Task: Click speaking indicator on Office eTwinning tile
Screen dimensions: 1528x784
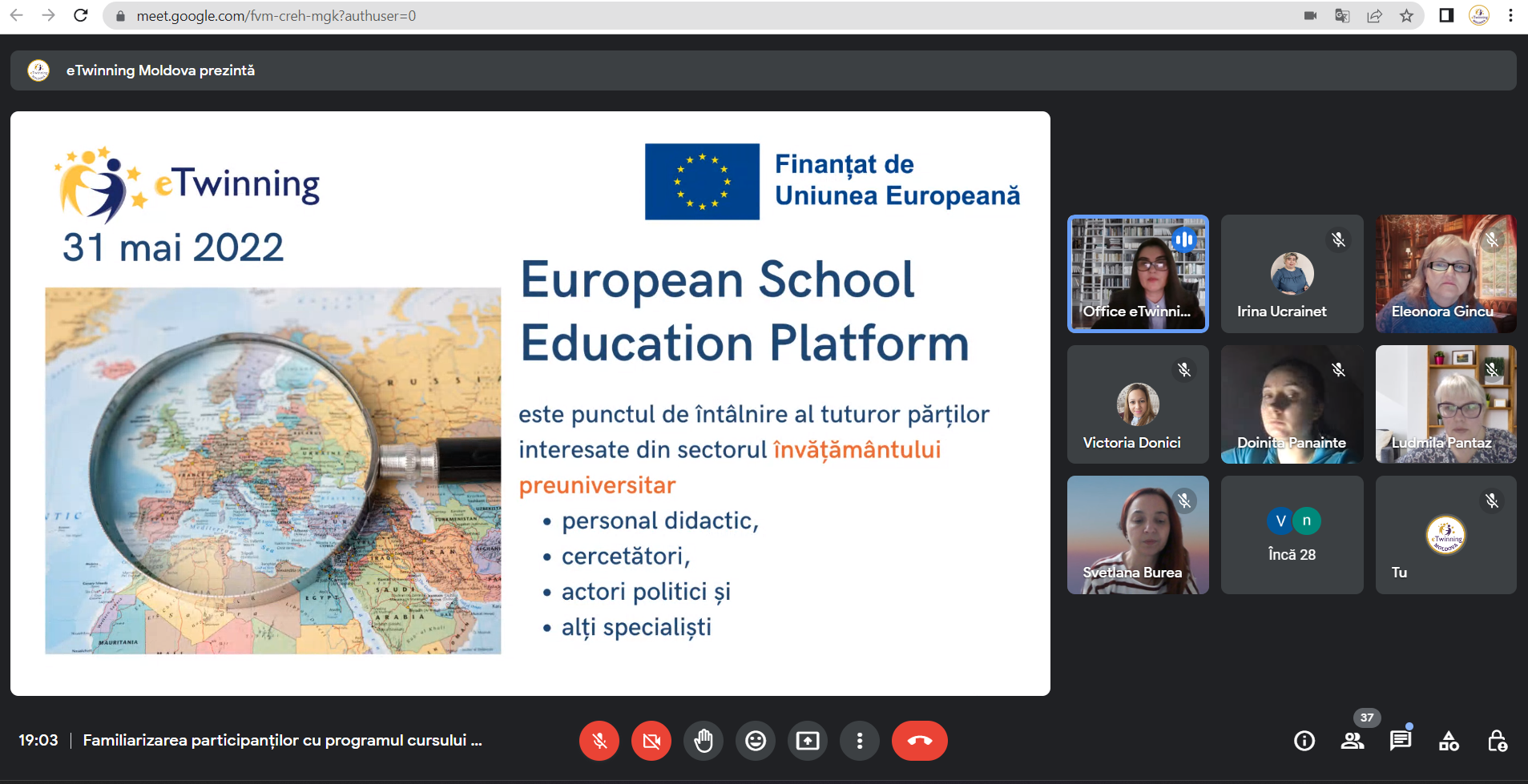Action: [1184, 239]
